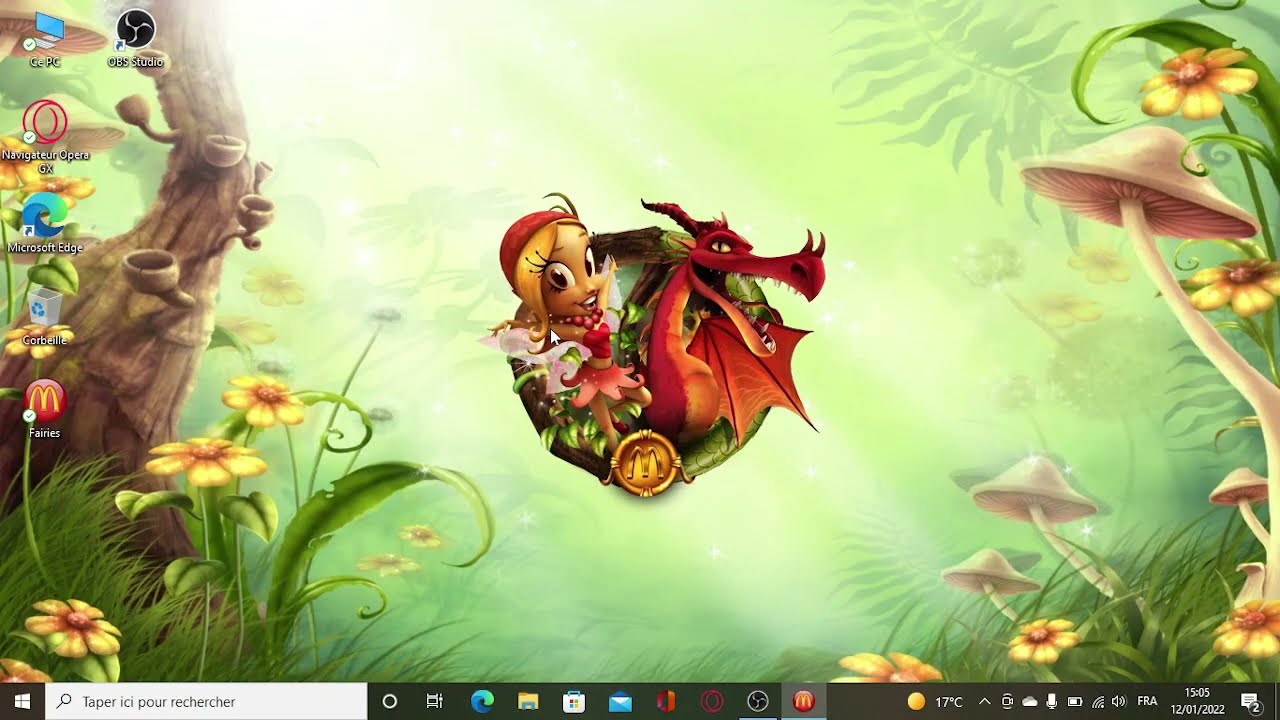Switch the FRA input language indicator

pyautogui.click(x=1147, y=702)
